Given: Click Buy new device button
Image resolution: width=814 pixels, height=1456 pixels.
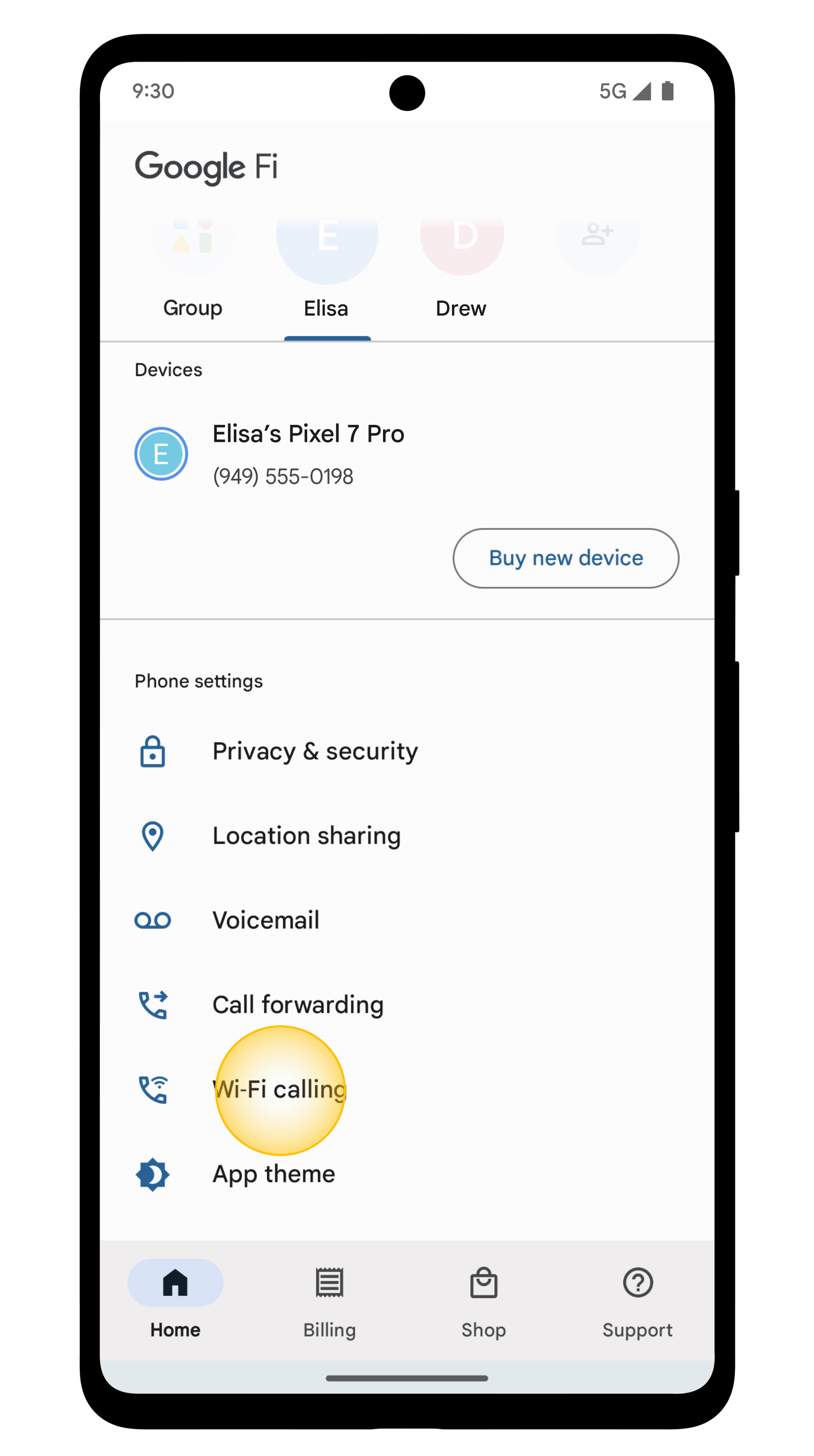Looking at the screenshot, I should click(566, 558).
